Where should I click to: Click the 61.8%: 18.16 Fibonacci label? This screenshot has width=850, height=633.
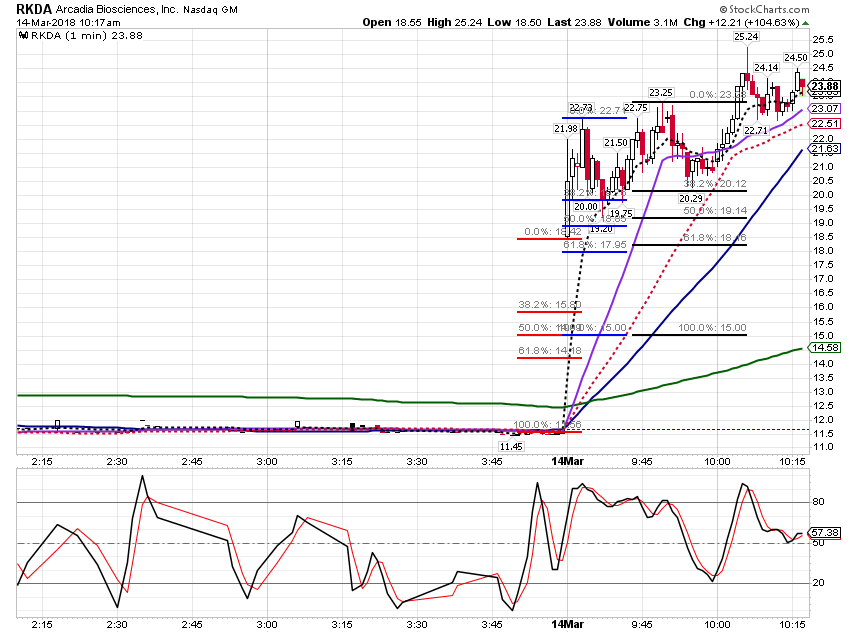tap(714, 237)
